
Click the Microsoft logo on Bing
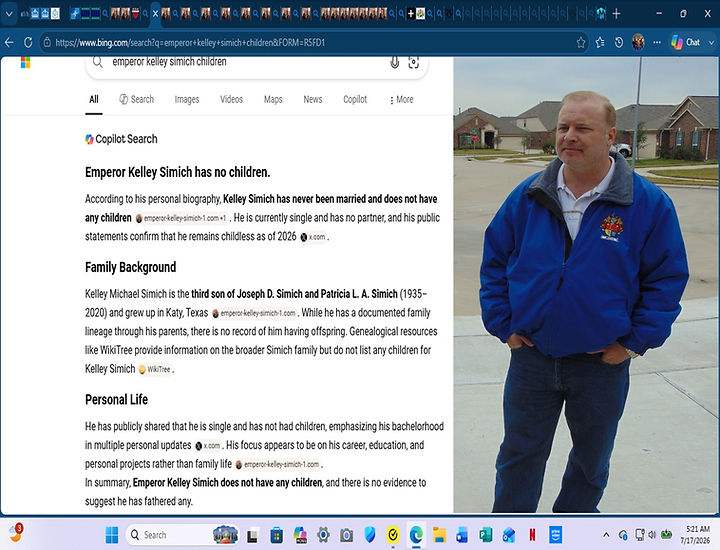click(x=26, y=62)
